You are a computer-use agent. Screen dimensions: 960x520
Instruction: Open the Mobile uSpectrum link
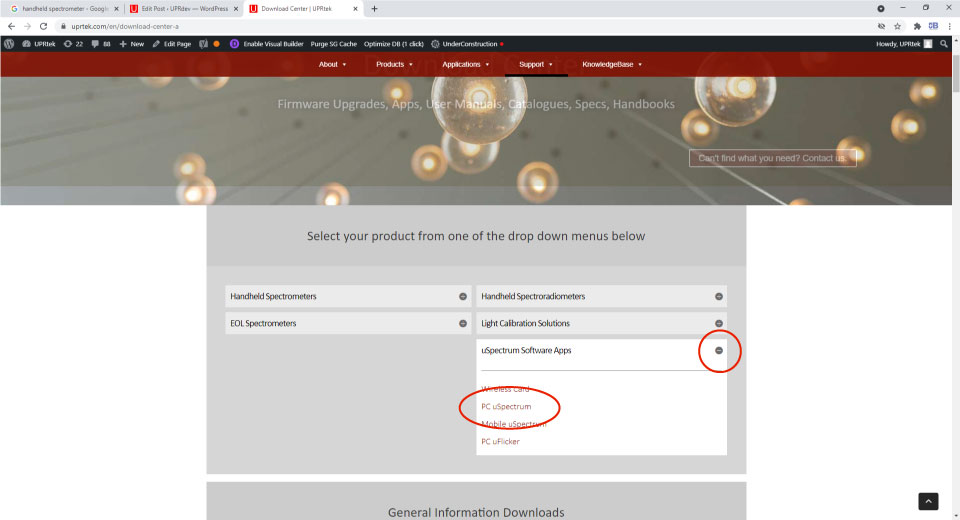[514, 424]
